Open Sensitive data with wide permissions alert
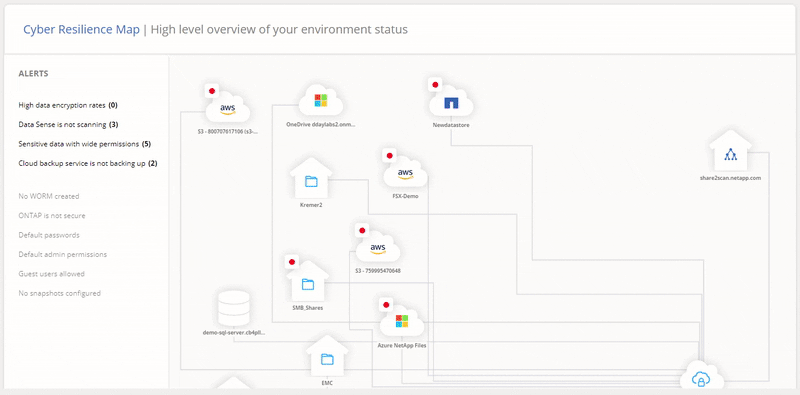The height and width of the screenshot is (395, 800). tap(85, 144)
